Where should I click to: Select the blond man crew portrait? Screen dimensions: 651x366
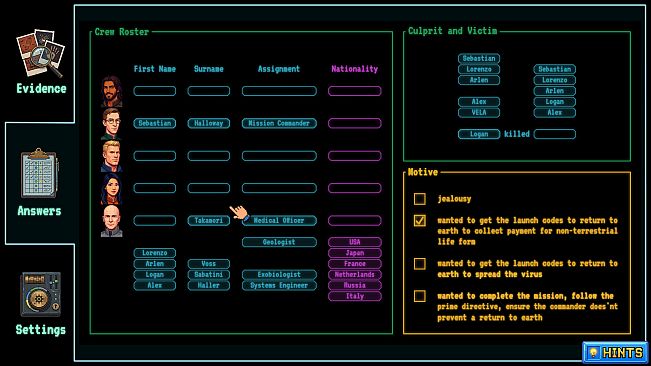pyautogui.click(x=112, y=156)
